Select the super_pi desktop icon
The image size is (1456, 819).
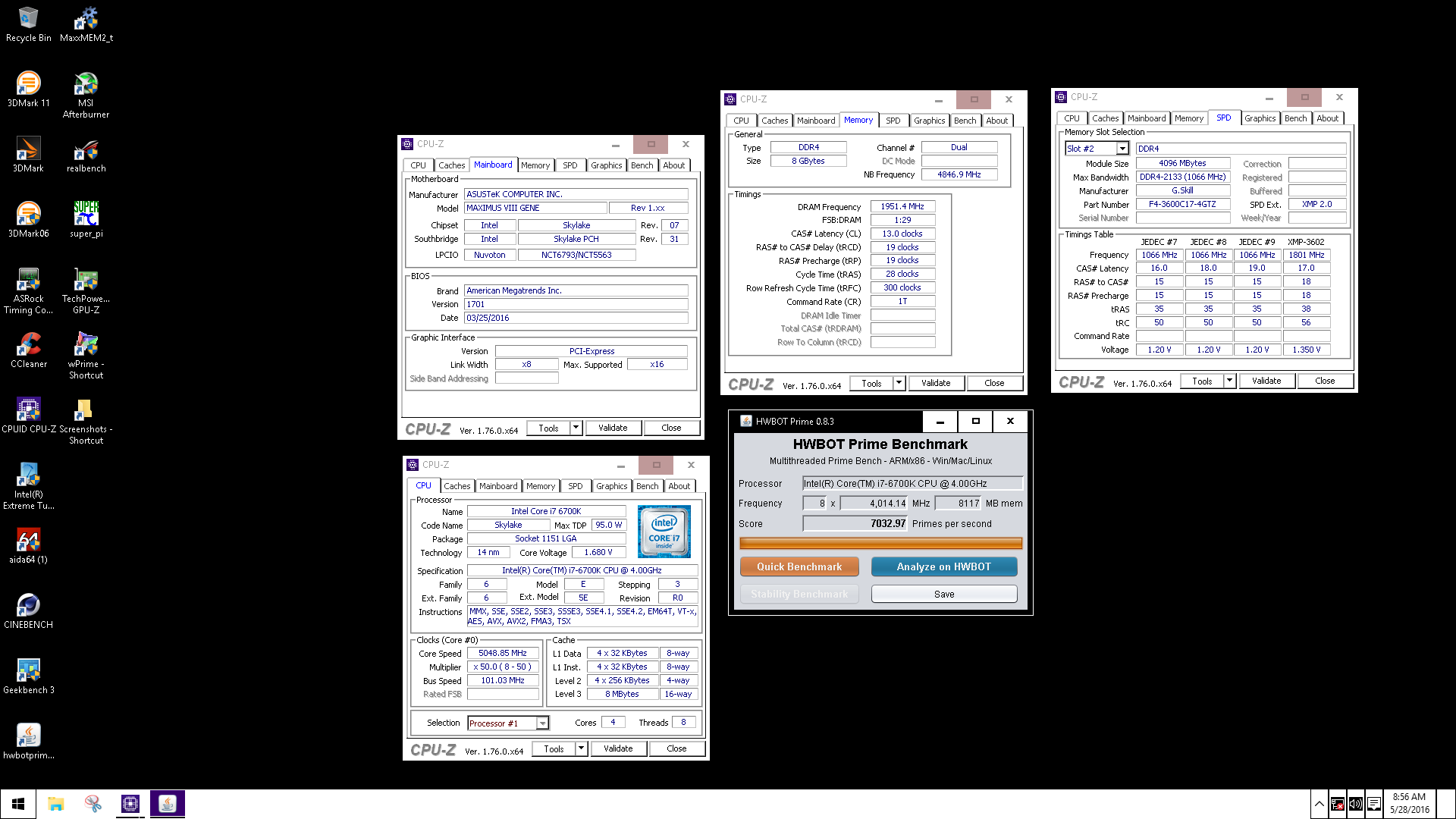coord(86,220)
